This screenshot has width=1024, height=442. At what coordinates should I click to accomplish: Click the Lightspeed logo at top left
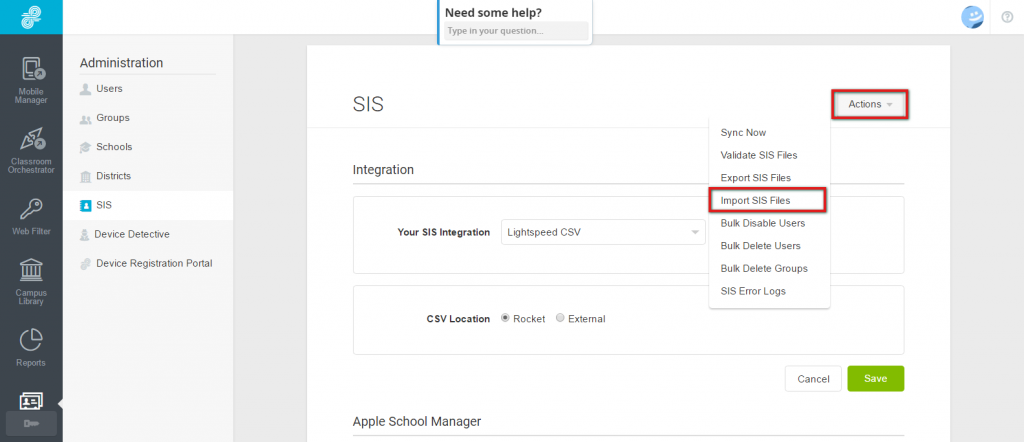click(x=31, y=17)
